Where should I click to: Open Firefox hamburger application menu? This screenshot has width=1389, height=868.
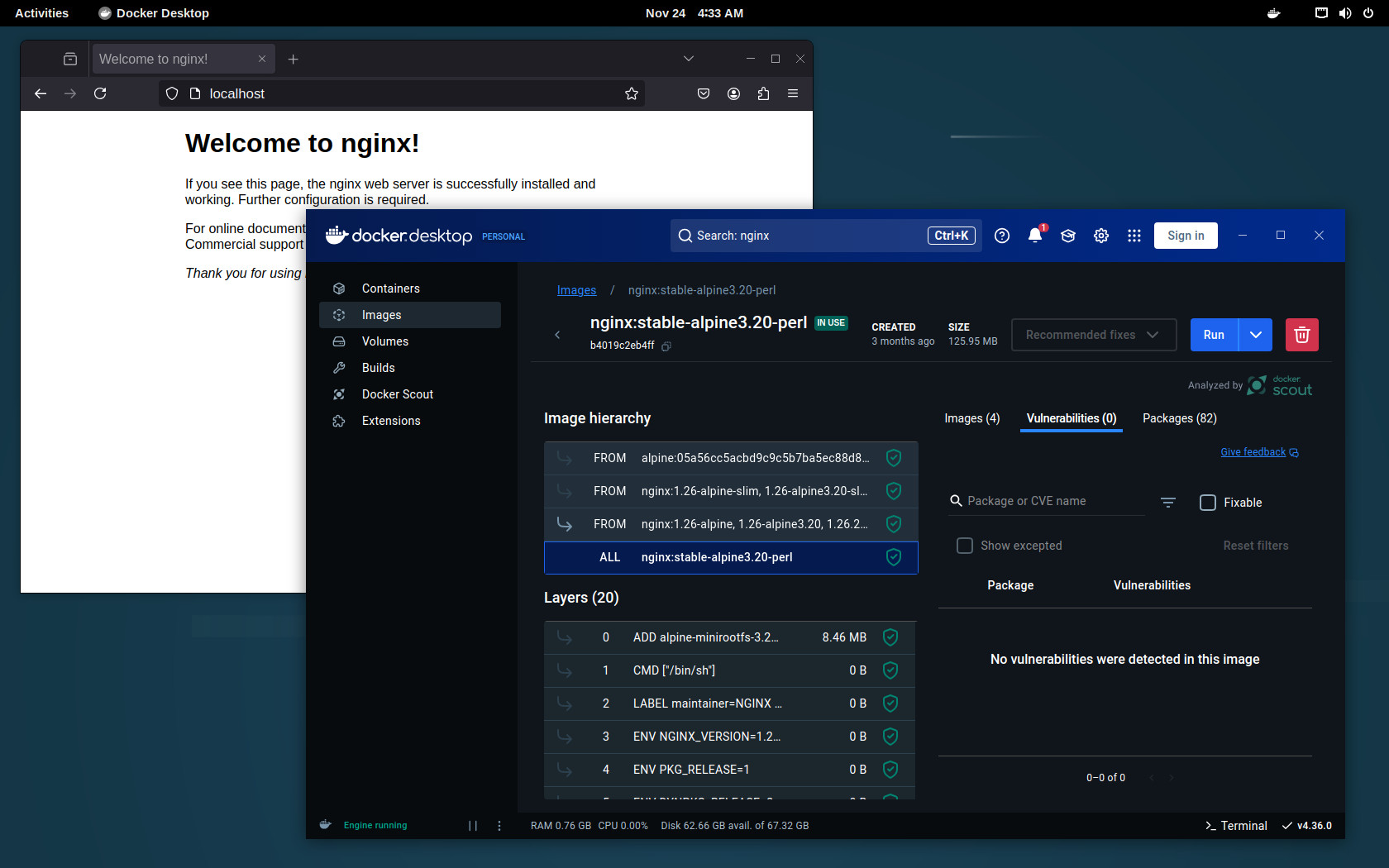click(x=793, y=93)
